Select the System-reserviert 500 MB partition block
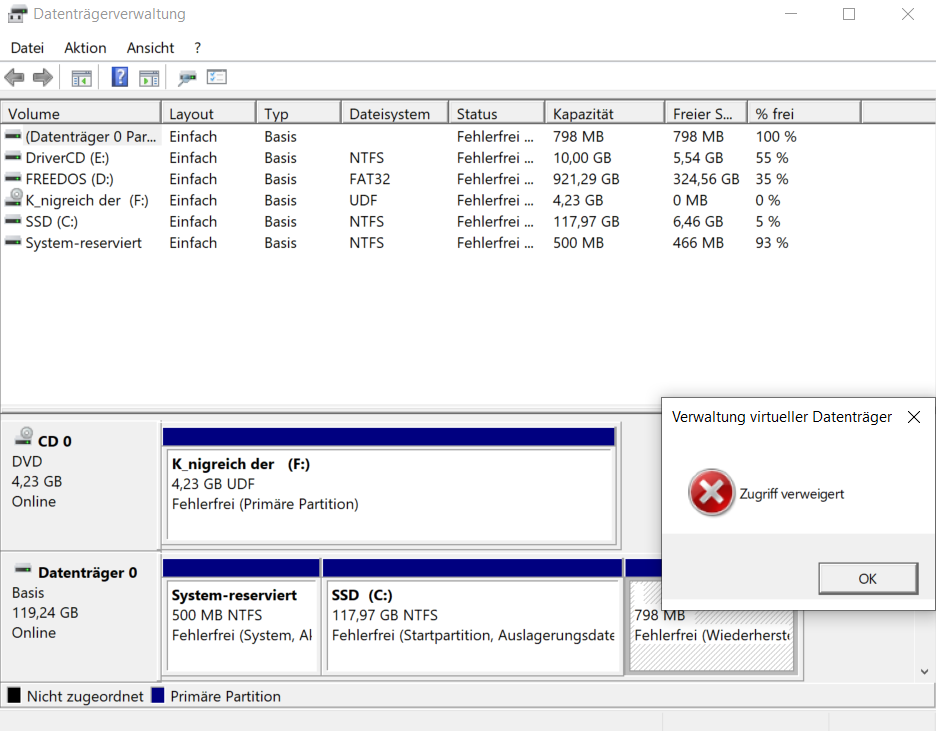936x731 pixels. 242,624
